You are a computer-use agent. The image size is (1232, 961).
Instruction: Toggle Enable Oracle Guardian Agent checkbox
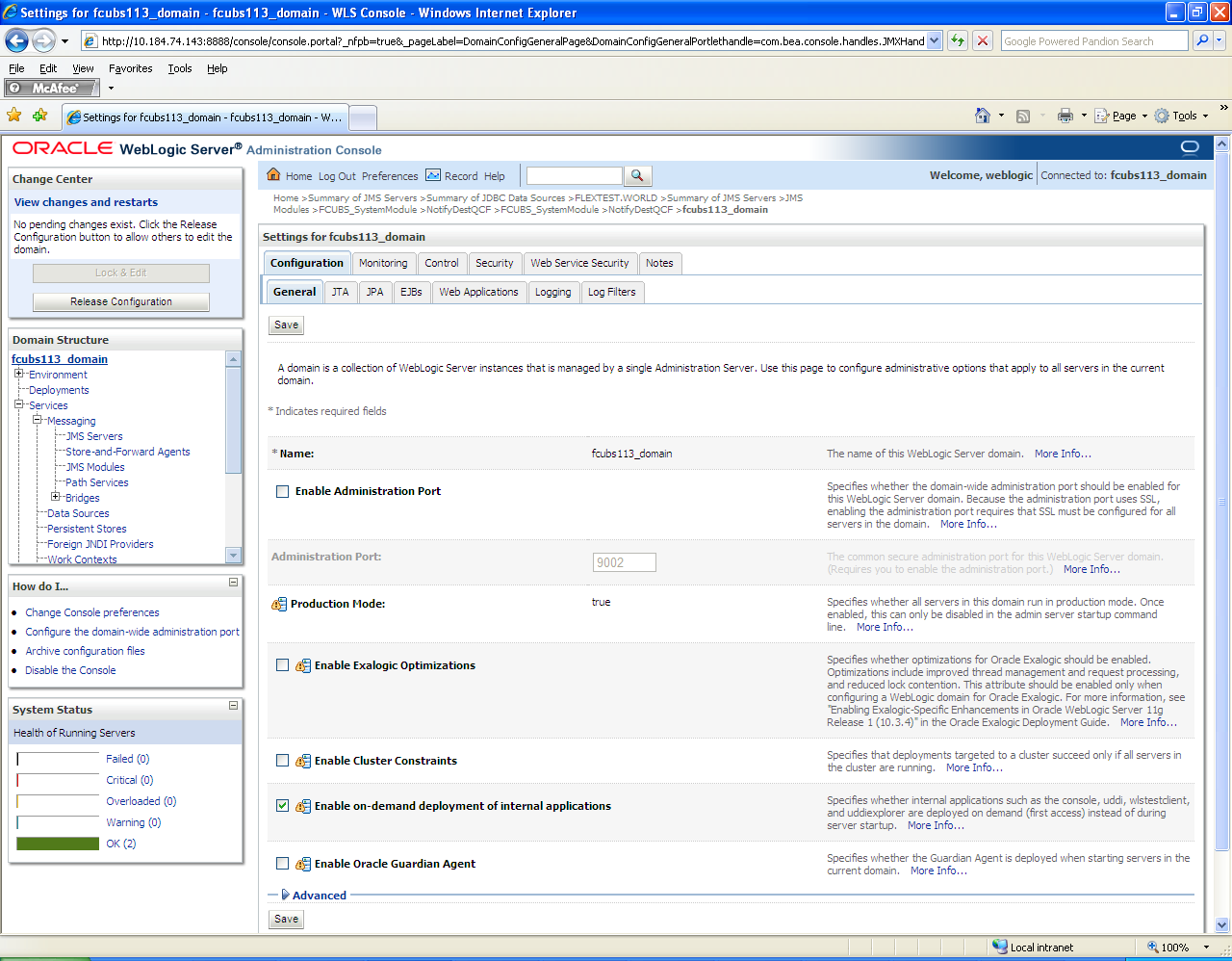tap(282, 864)
